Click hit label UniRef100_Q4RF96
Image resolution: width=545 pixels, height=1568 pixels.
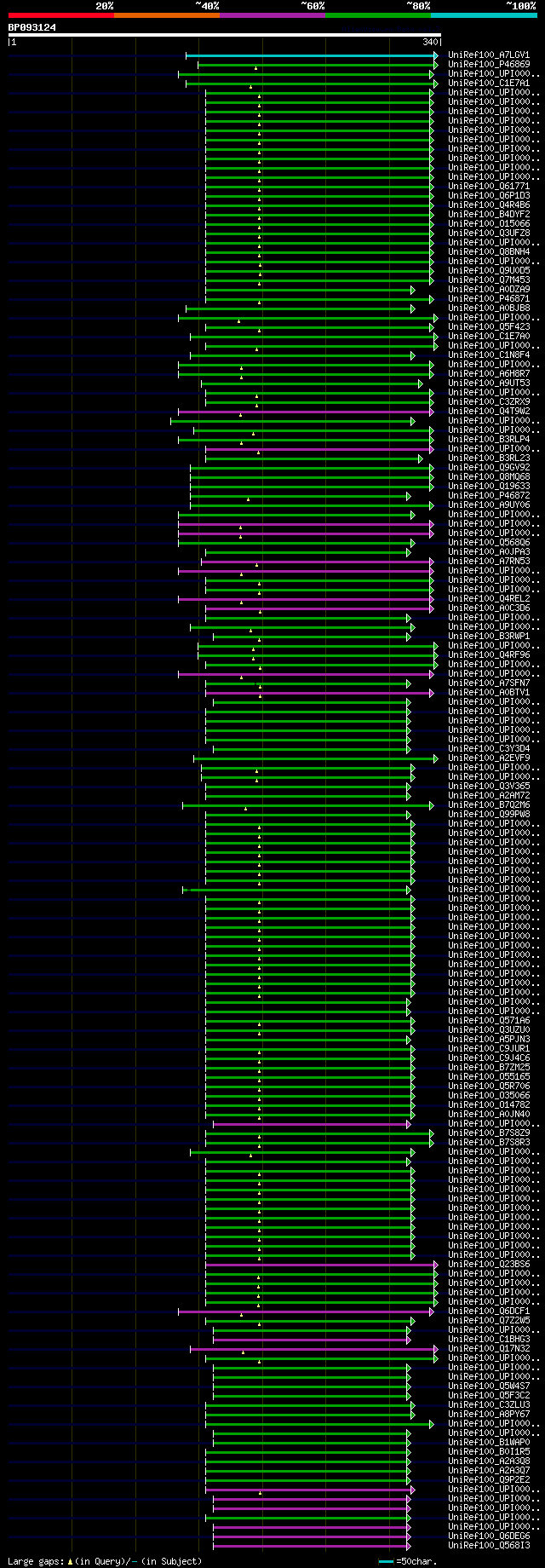click(489, 655)
